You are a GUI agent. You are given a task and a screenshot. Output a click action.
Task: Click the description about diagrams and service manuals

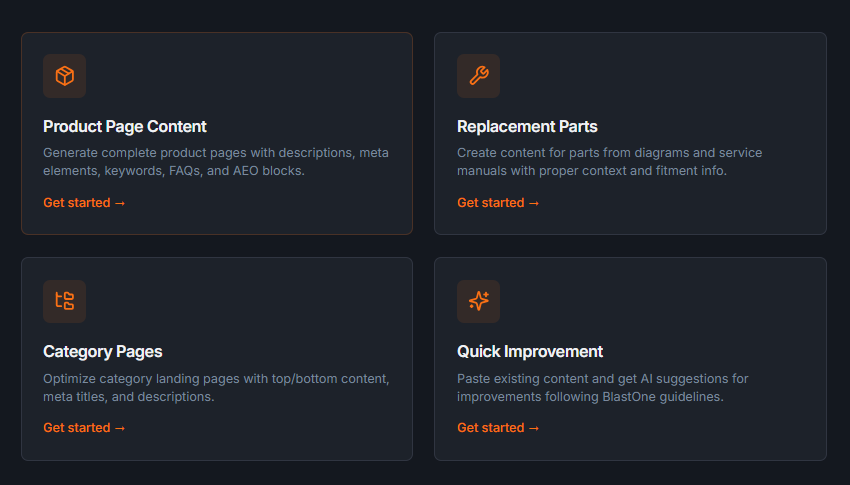(609, 162)
